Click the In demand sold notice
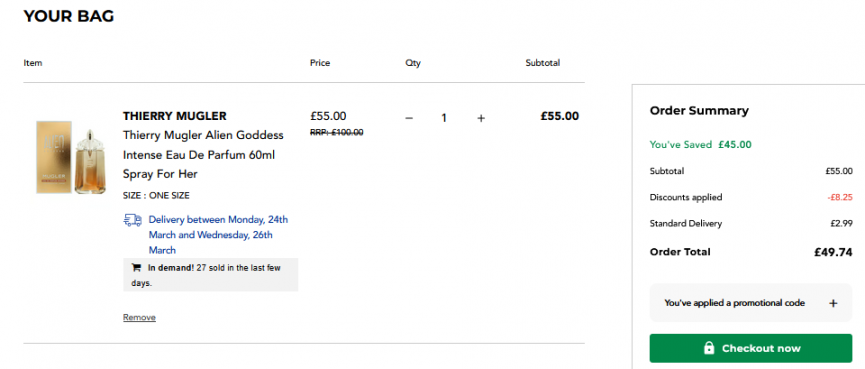 210,275
